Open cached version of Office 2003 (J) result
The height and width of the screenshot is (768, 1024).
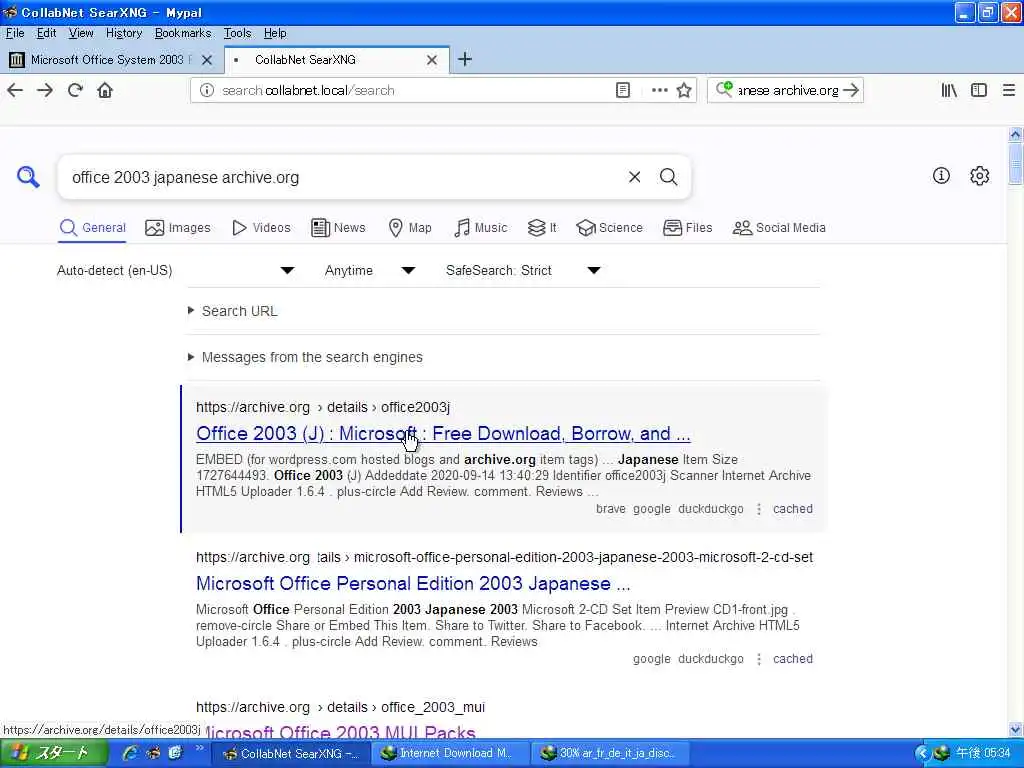[792, 509]
